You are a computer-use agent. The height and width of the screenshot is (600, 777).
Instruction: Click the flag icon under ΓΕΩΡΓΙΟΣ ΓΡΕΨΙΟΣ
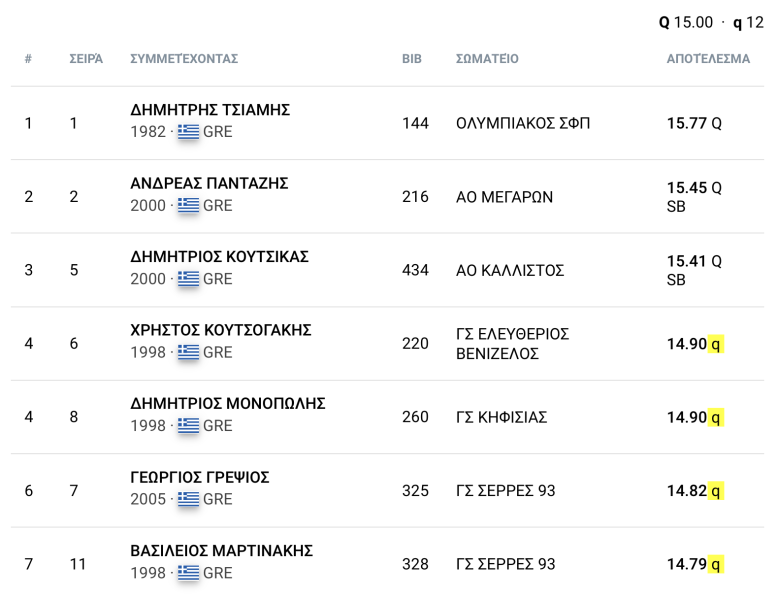click(188, 499)
